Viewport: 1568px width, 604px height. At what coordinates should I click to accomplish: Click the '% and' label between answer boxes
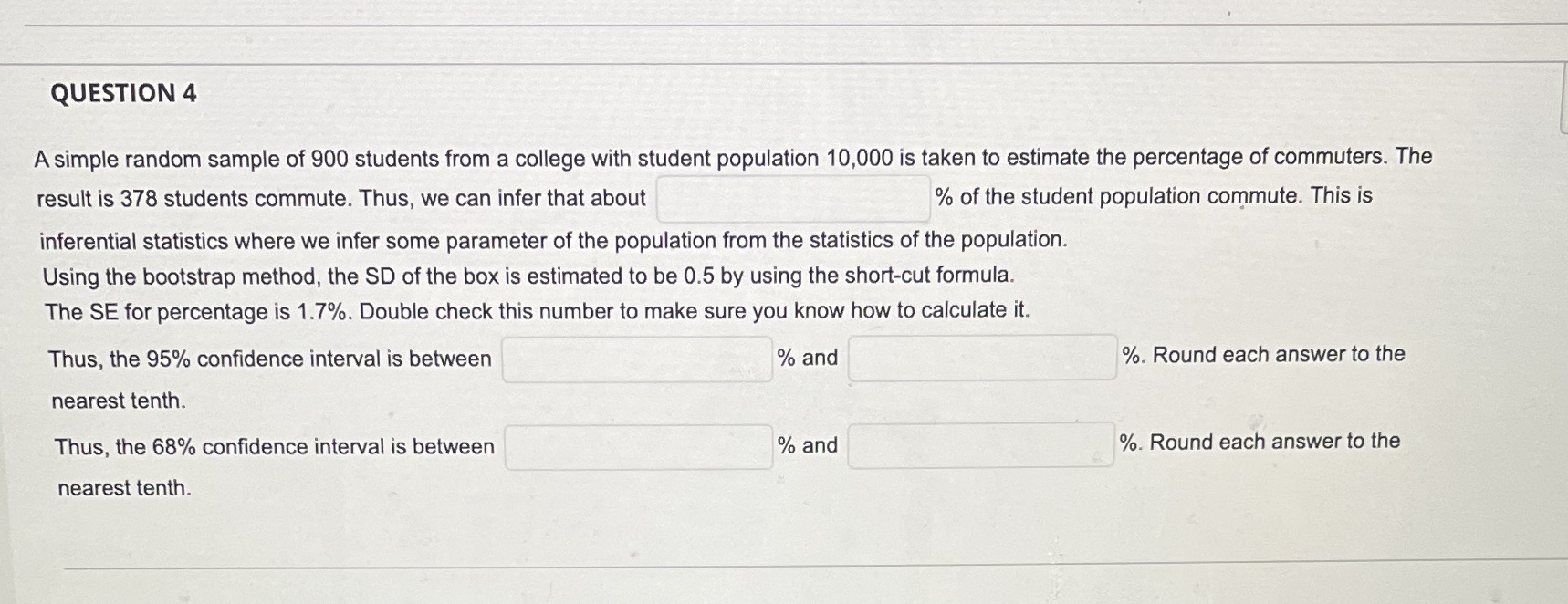[x=807, y=359]
